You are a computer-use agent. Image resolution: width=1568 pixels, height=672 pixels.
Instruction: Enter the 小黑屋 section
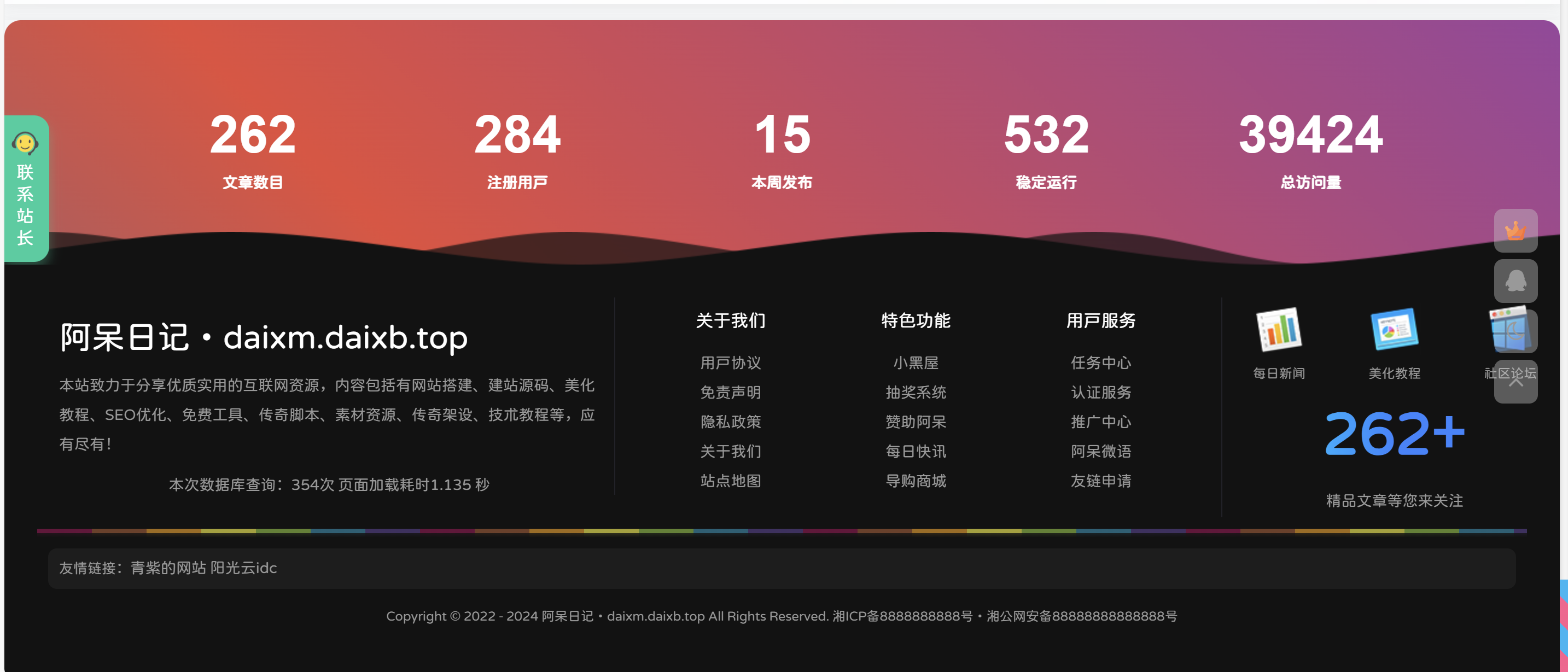click(916, 363)
